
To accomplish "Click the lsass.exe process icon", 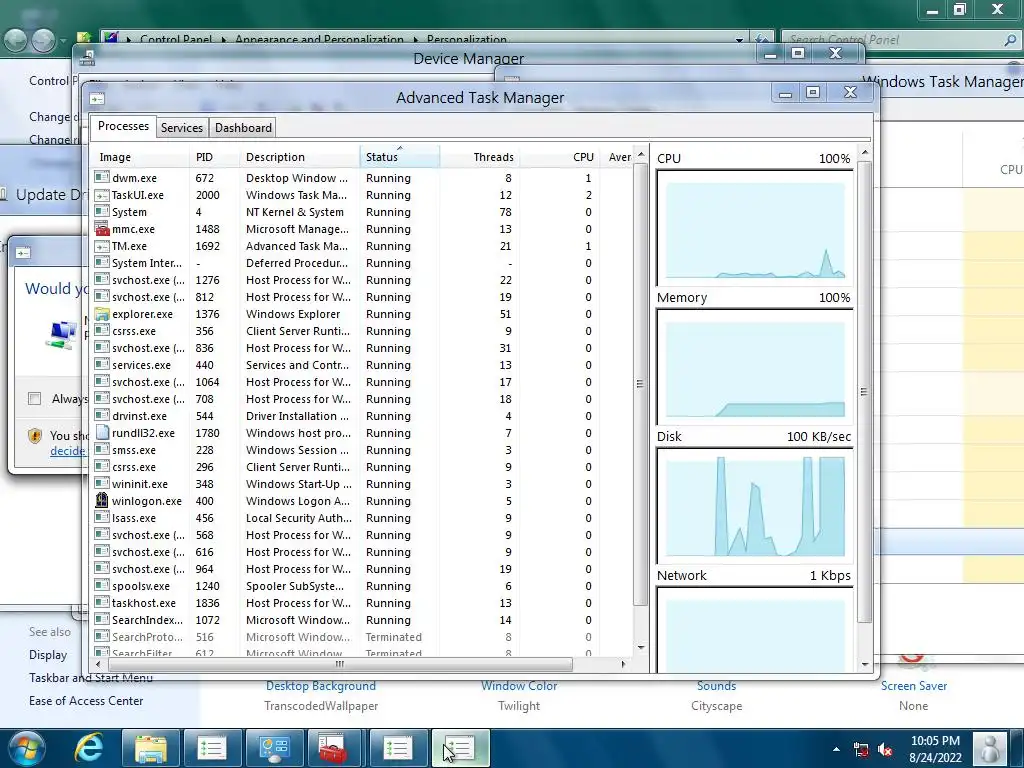I will pos(102,517).
